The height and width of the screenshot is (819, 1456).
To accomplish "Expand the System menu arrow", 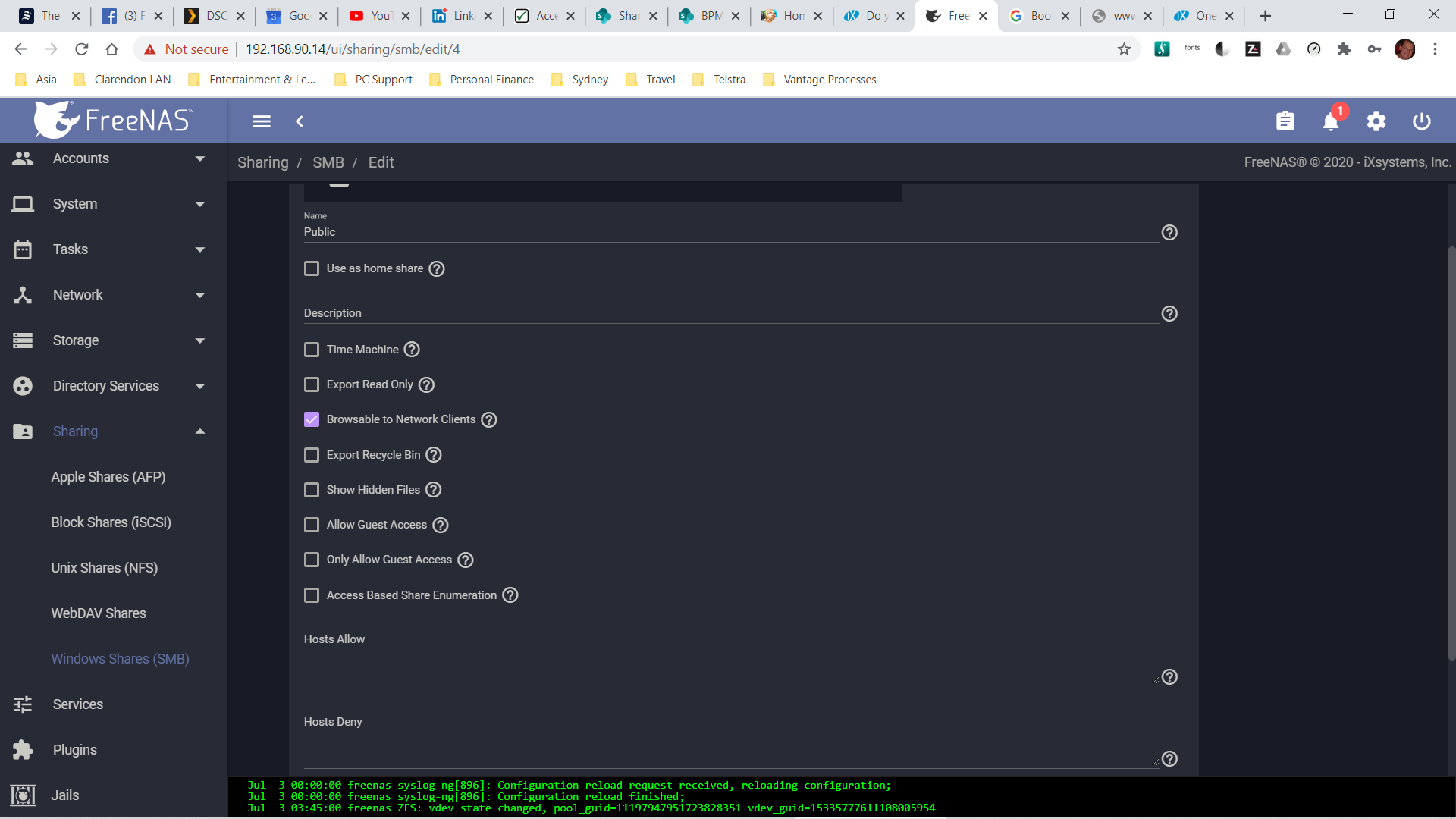I will (200, 204).
